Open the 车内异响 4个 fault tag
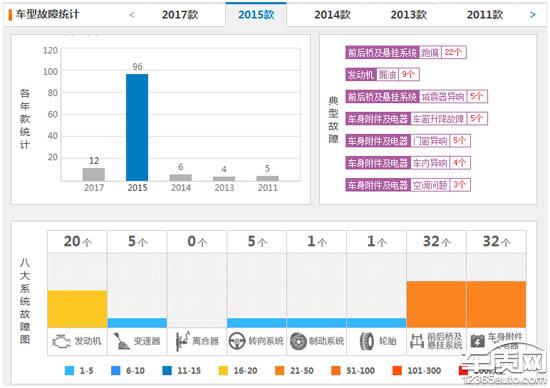Viewport: 550px width, 388px height. [408, 163]
